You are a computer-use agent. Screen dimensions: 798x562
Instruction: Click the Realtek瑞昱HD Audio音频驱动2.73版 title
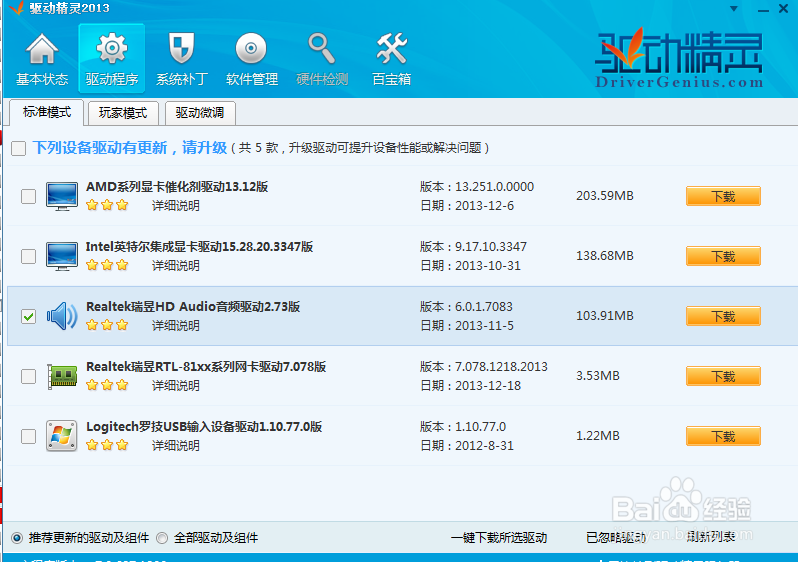coord(193,307)
